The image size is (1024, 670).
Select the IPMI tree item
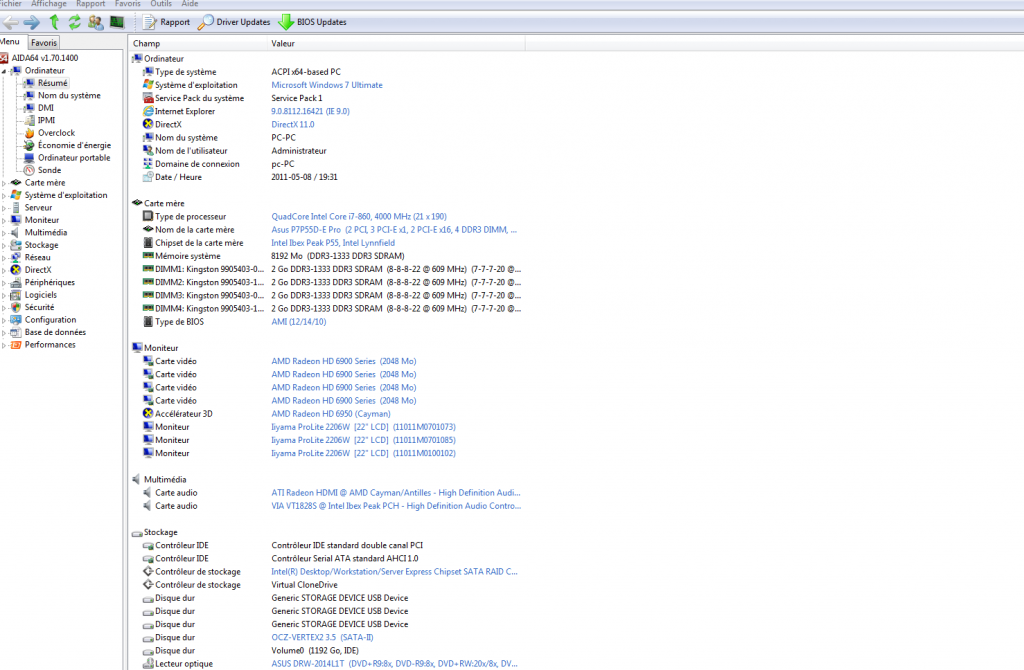pyautogui.click(x=46, y=120)
